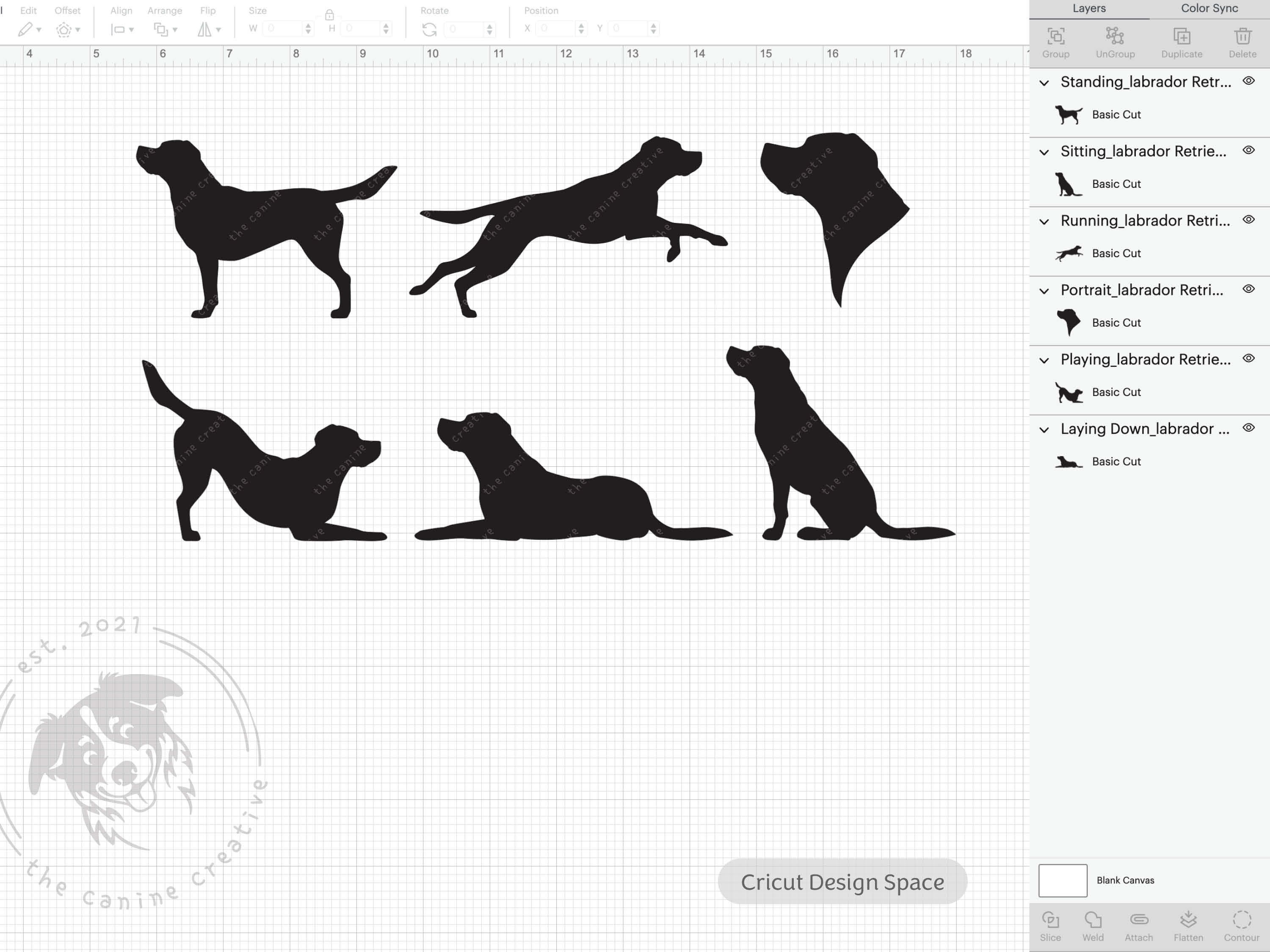Collapse the Standing_labrador layer group

[x=1044, y=83]
